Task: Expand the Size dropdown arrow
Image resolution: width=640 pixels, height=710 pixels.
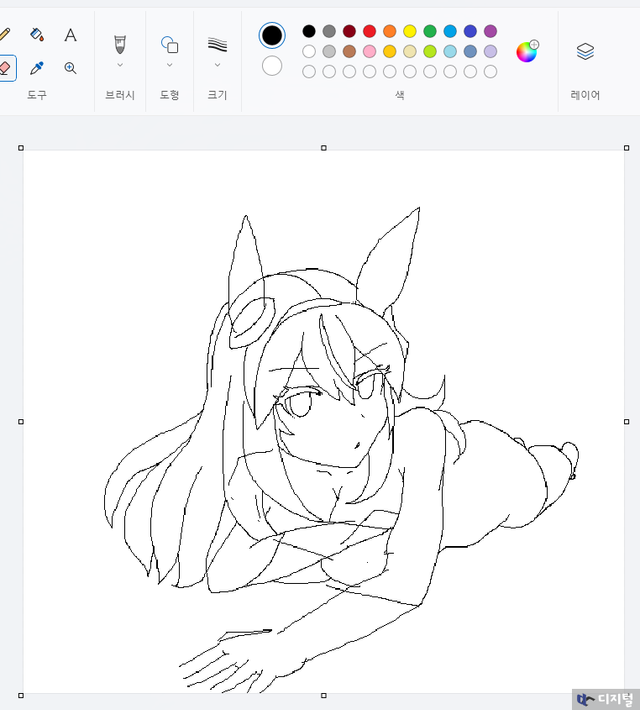Action: tap(217, 65)
